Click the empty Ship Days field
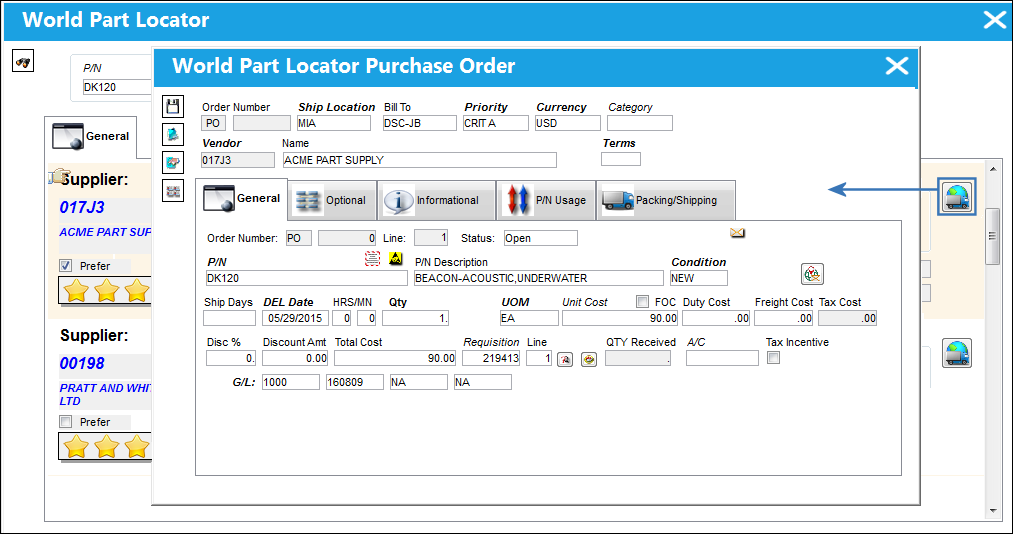Screen dimensions: 1013x534 [x=229, y=318]
